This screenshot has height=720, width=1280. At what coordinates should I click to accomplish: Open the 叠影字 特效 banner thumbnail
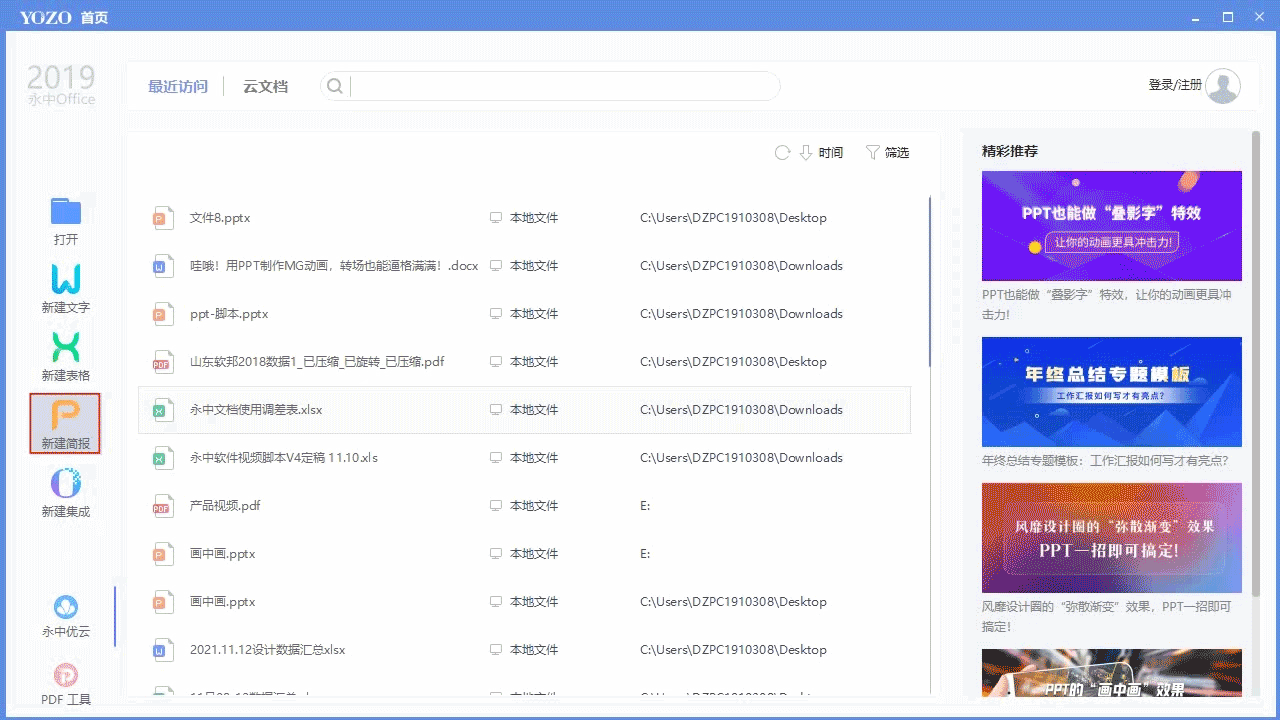1112,226
